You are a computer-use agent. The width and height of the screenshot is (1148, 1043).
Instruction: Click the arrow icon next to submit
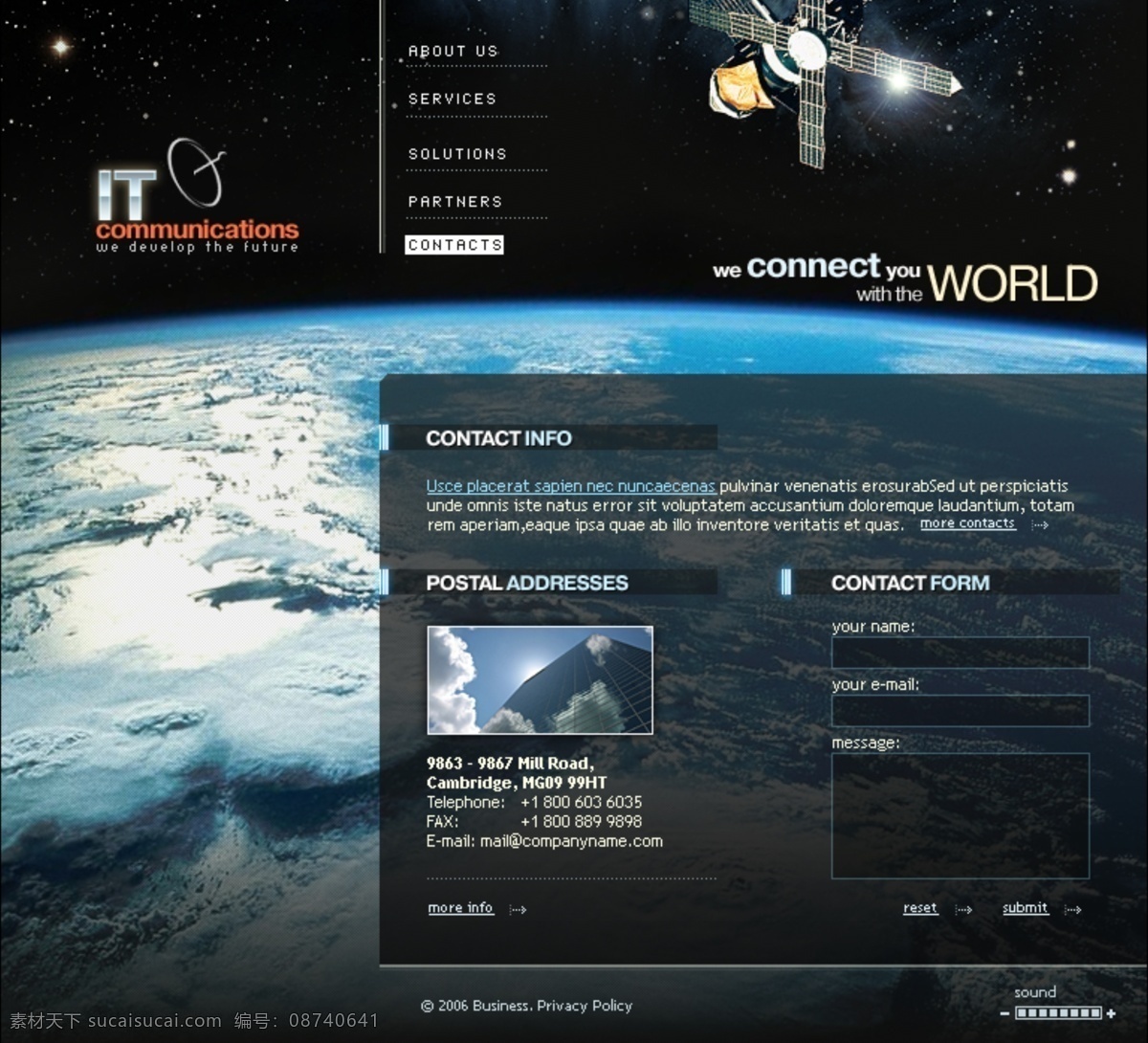tap(1072, 909)
